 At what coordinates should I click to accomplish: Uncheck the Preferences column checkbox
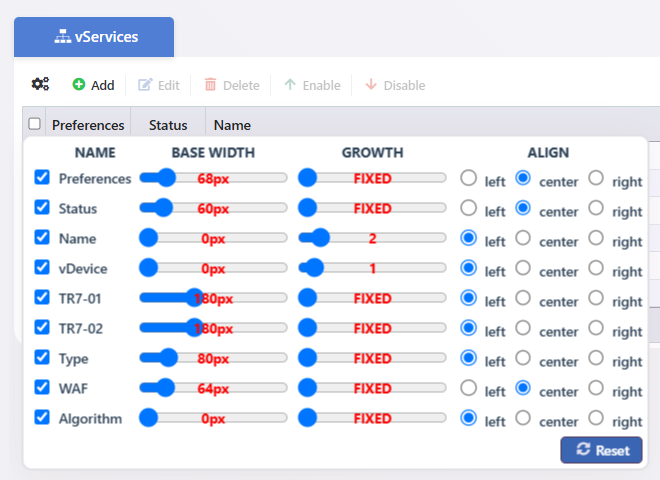click(42, 177)
